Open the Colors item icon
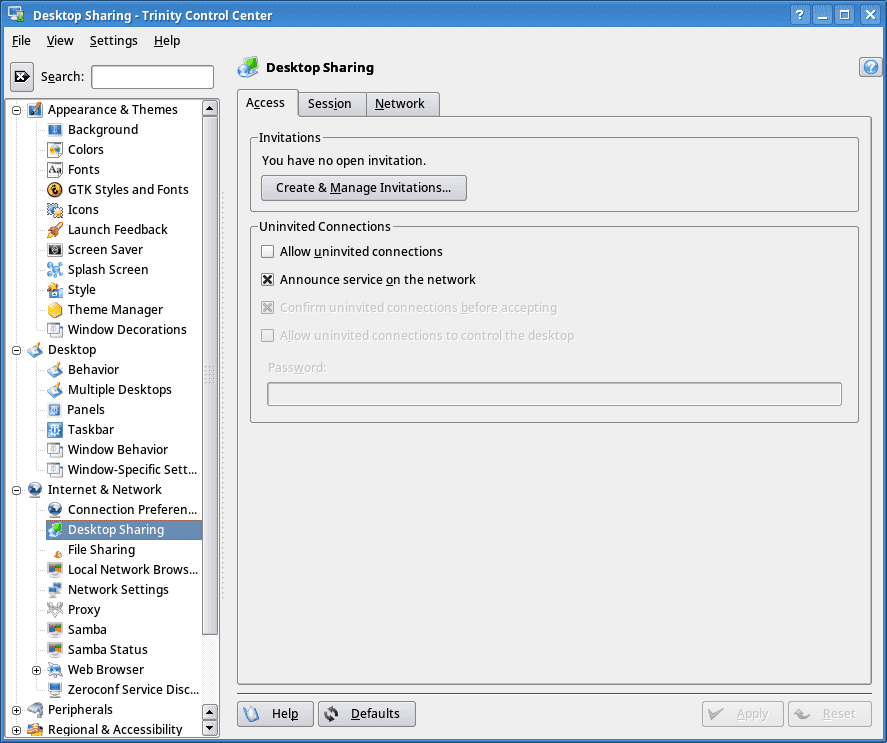Image resolution: width=887 pixels, height=743 pixels. click(x=55, y=149)
